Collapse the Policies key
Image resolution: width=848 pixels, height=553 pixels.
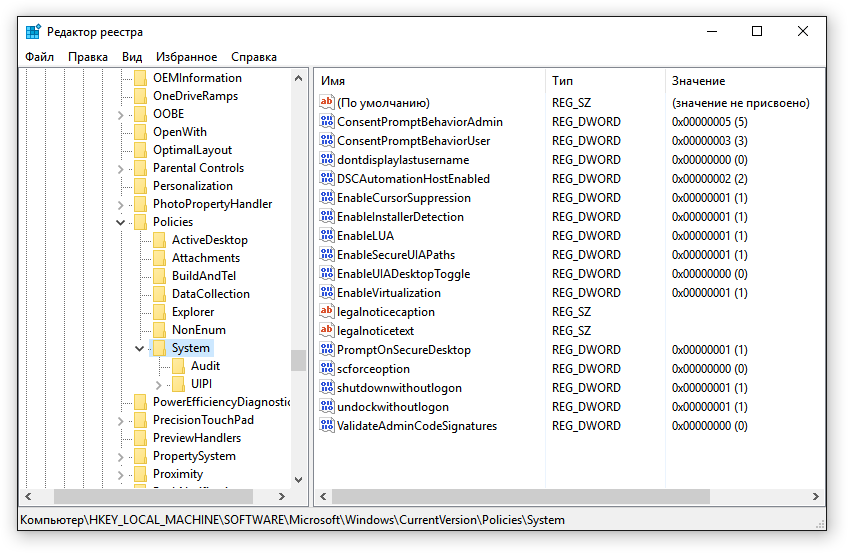pos(121,222)
